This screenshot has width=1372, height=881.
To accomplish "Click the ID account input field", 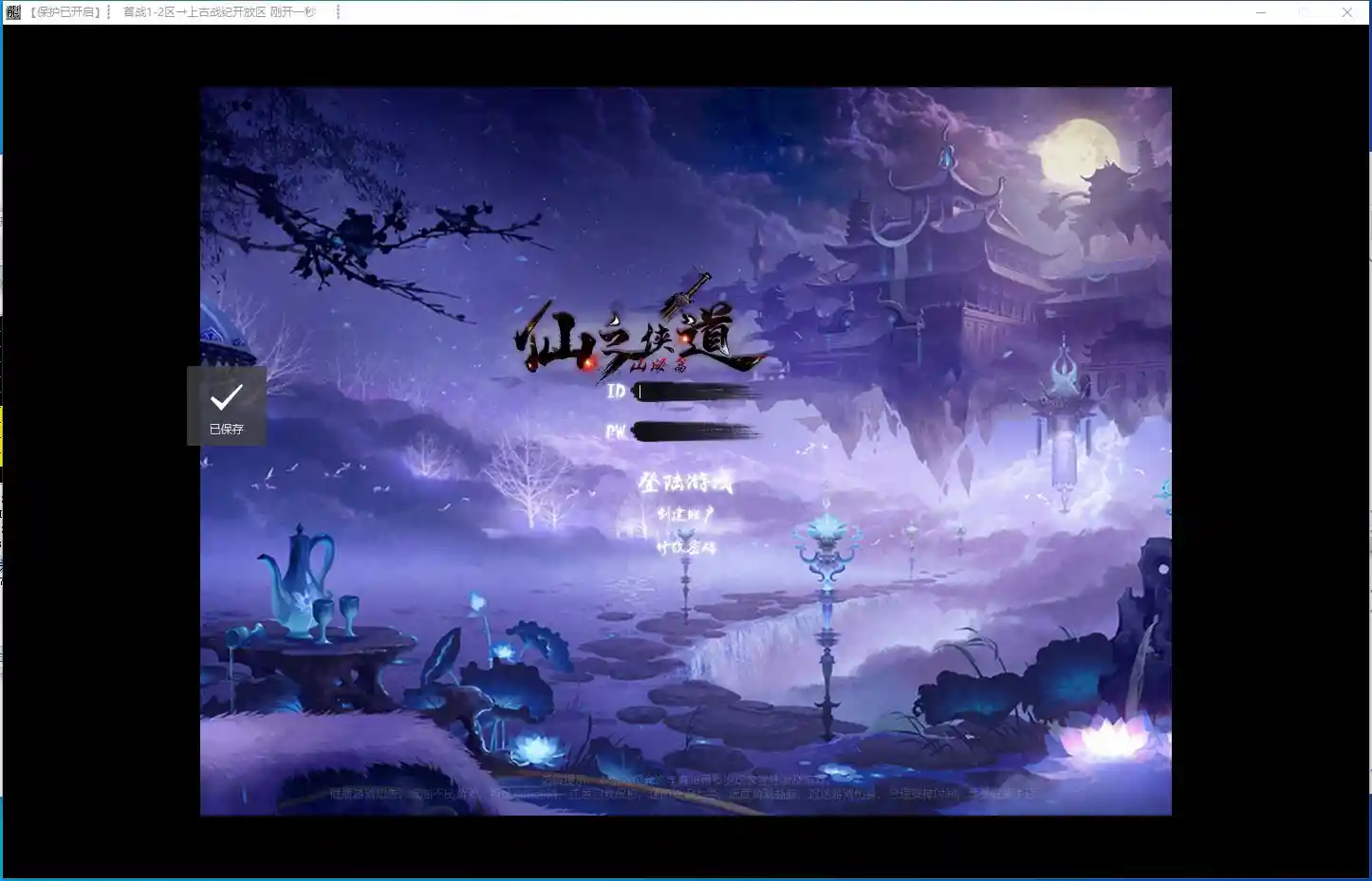I will (697, 392).
